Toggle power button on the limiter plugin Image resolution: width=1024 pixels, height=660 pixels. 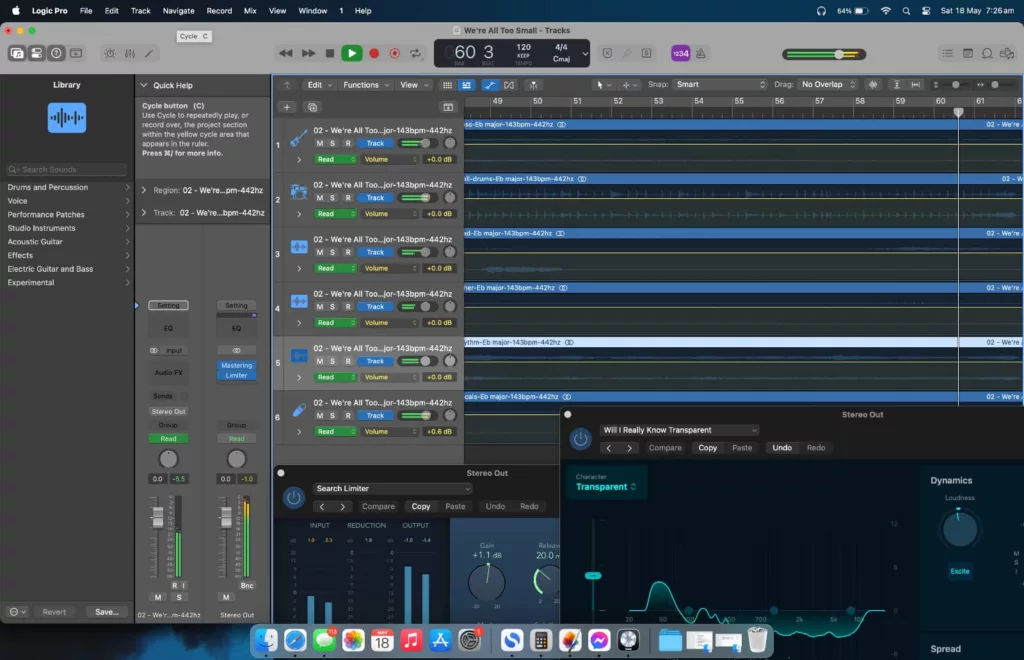tap(293, 497)
